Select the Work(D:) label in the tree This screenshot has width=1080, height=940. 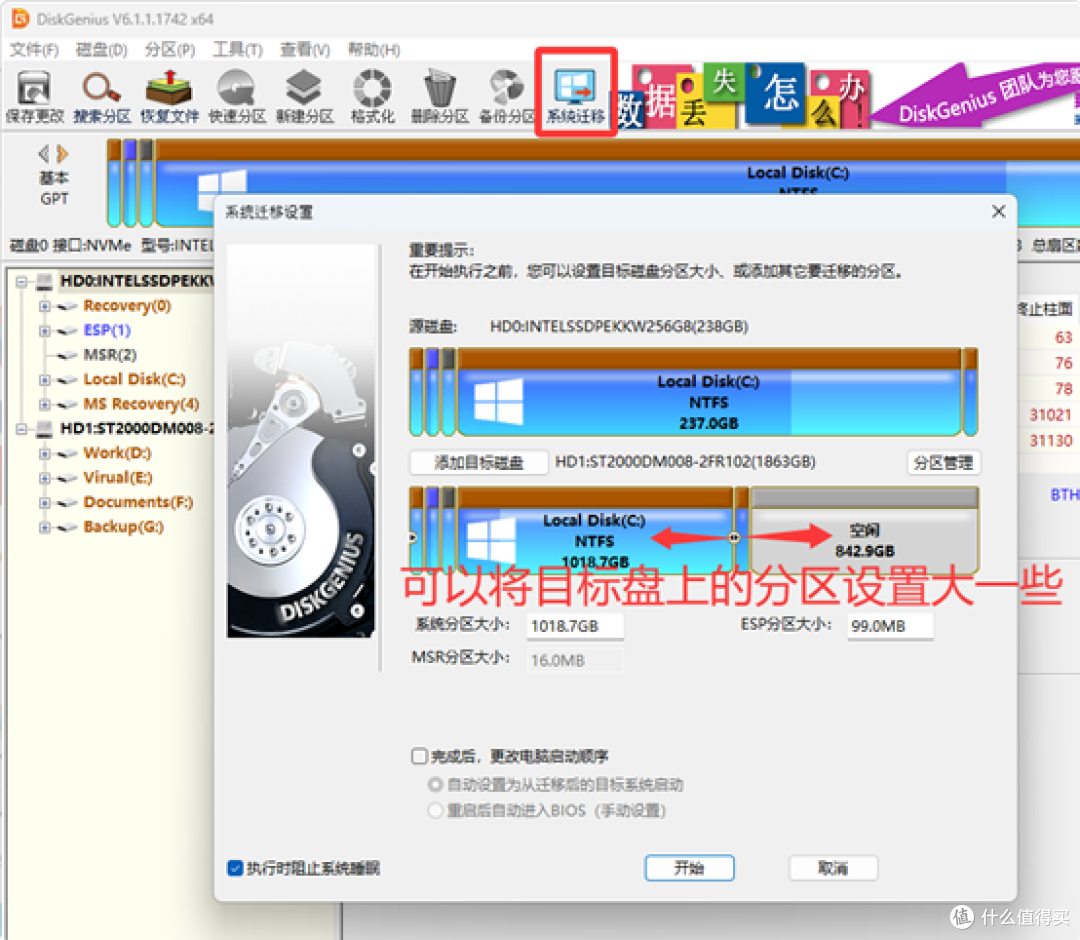[117, 453]
